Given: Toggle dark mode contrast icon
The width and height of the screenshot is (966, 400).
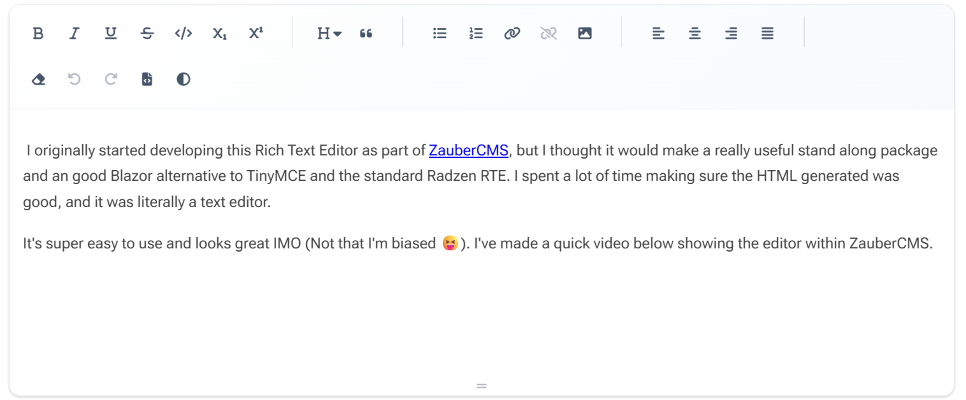Looking at the screenshot, I should pos(183,79).
